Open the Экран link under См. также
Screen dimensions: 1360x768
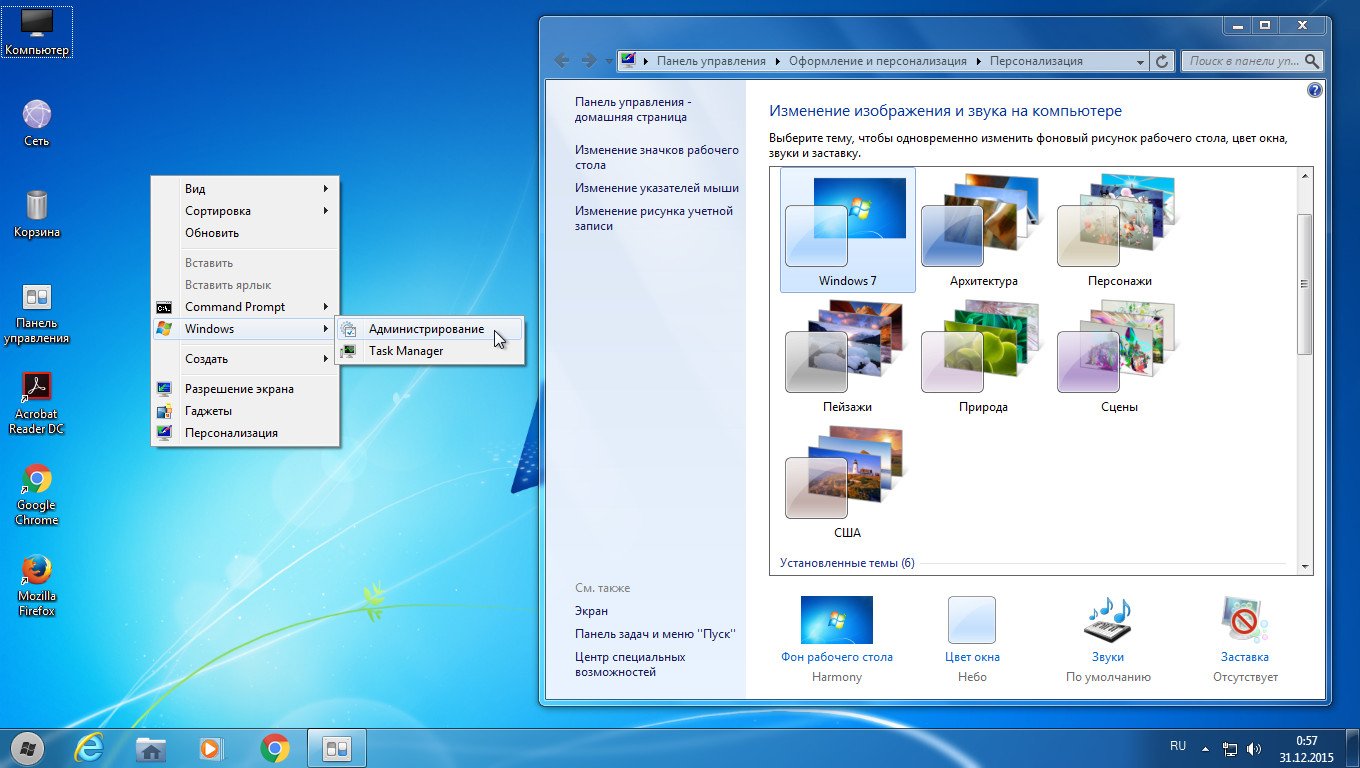click(591, 611)
